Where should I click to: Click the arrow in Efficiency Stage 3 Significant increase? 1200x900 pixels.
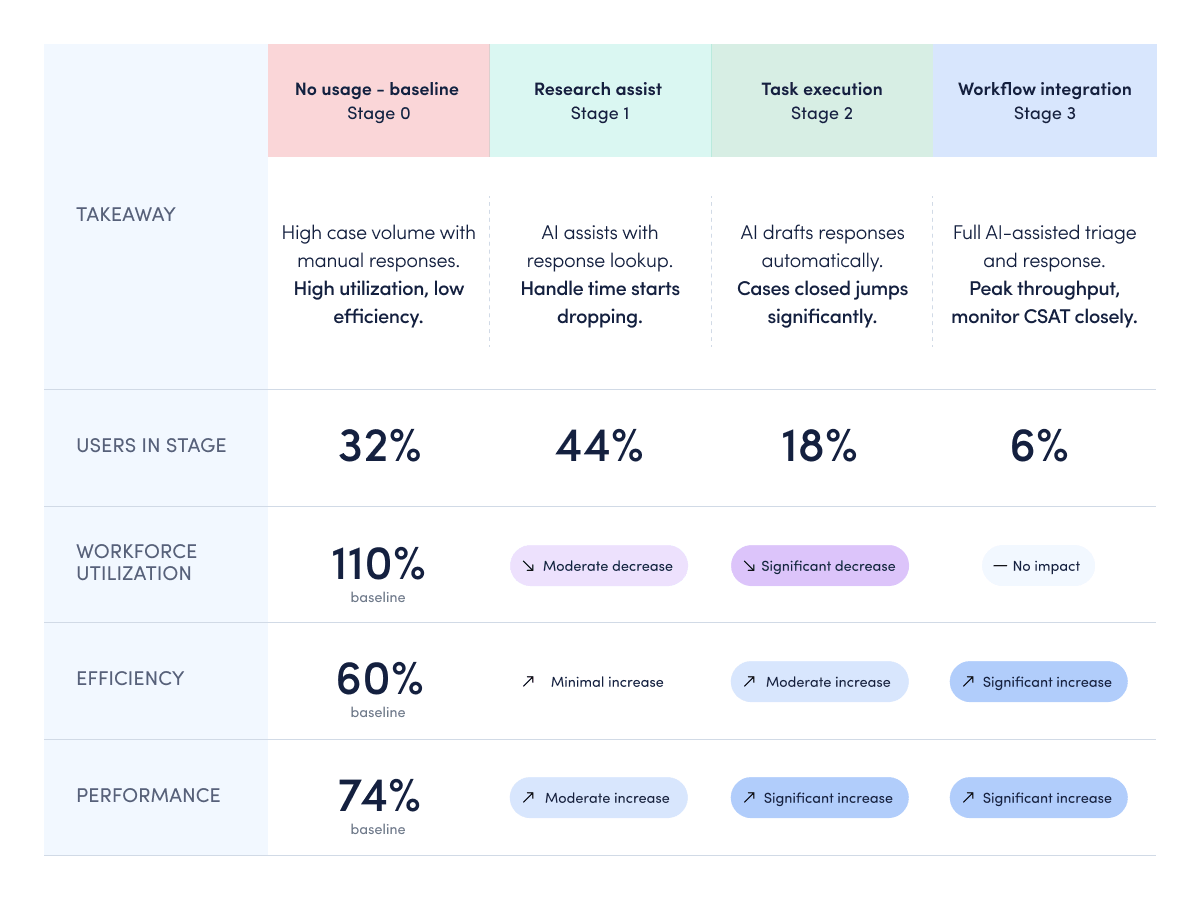[967, 682]
